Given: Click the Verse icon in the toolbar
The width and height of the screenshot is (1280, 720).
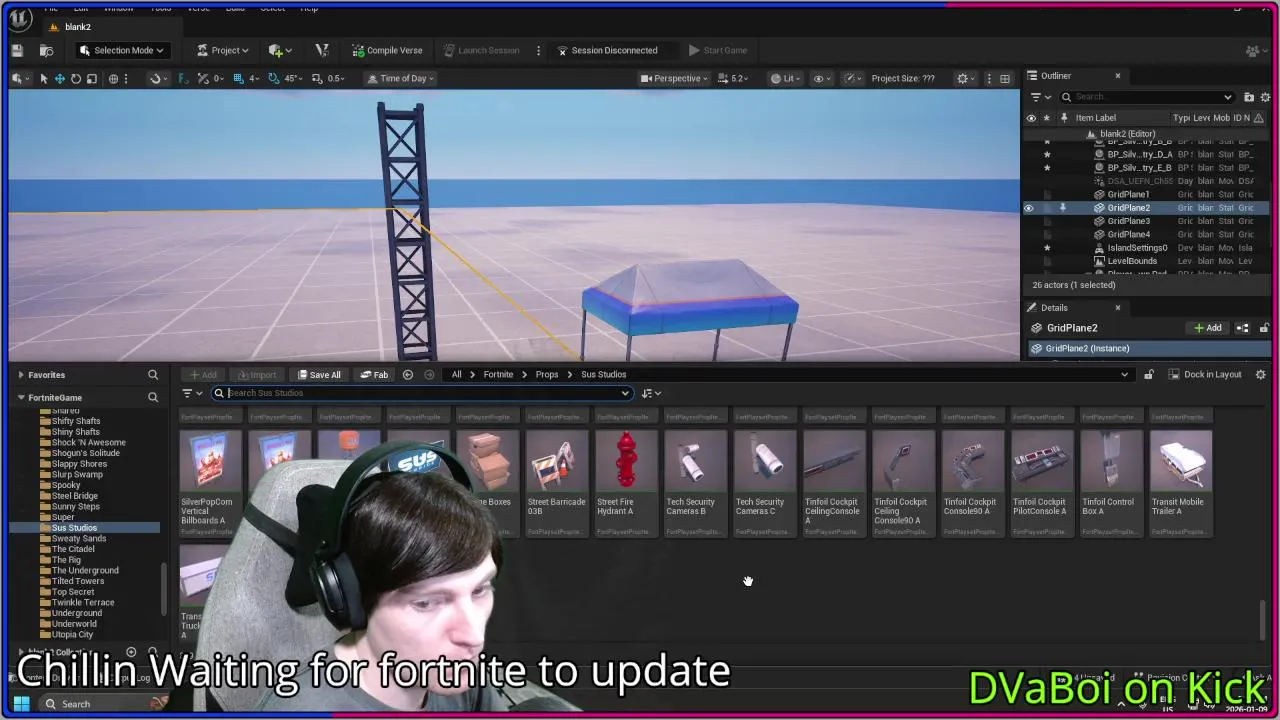Looking at the screenshot, I should [322, 50].
